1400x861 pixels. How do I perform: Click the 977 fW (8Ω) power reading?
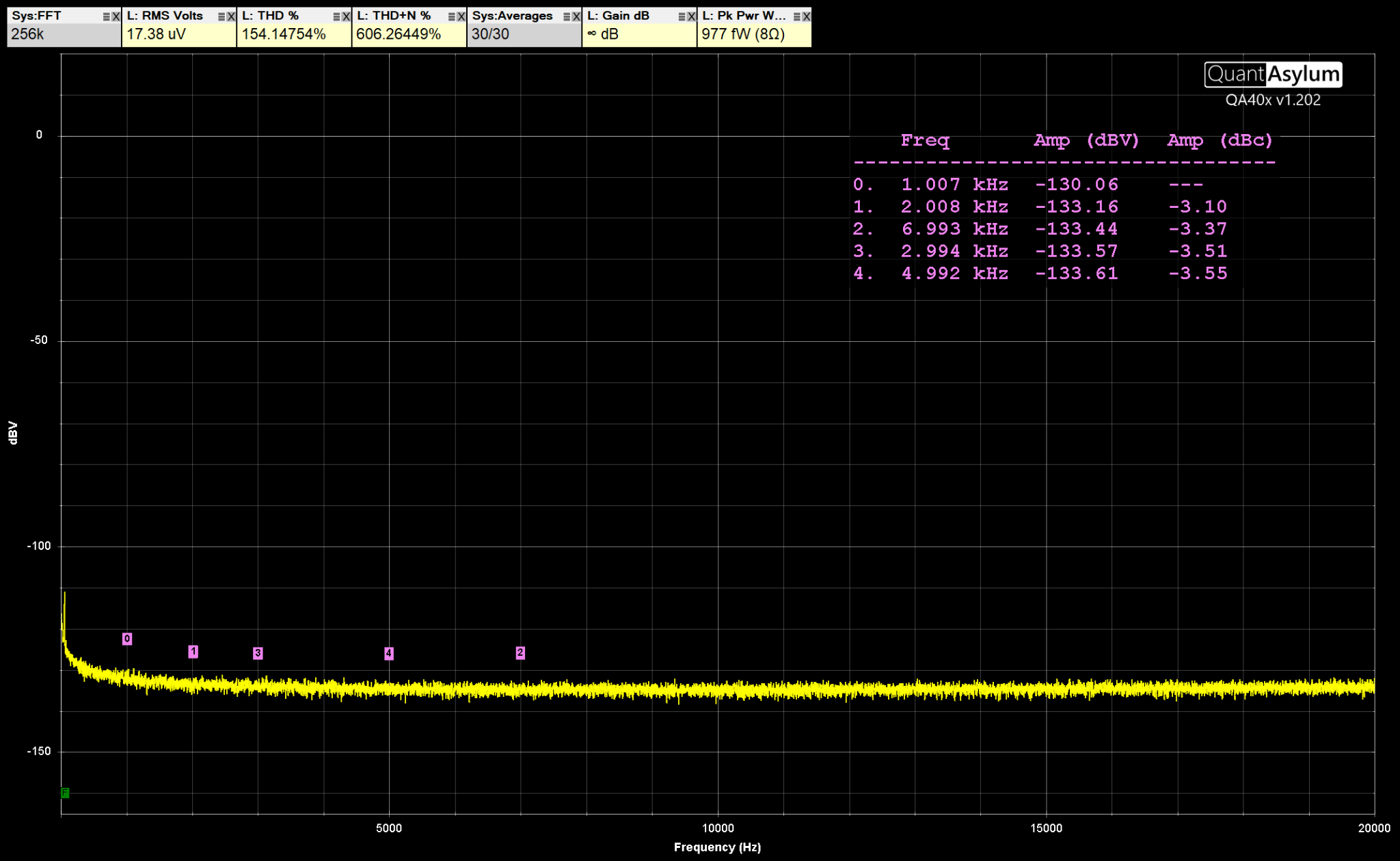click(x=743, y=34)
